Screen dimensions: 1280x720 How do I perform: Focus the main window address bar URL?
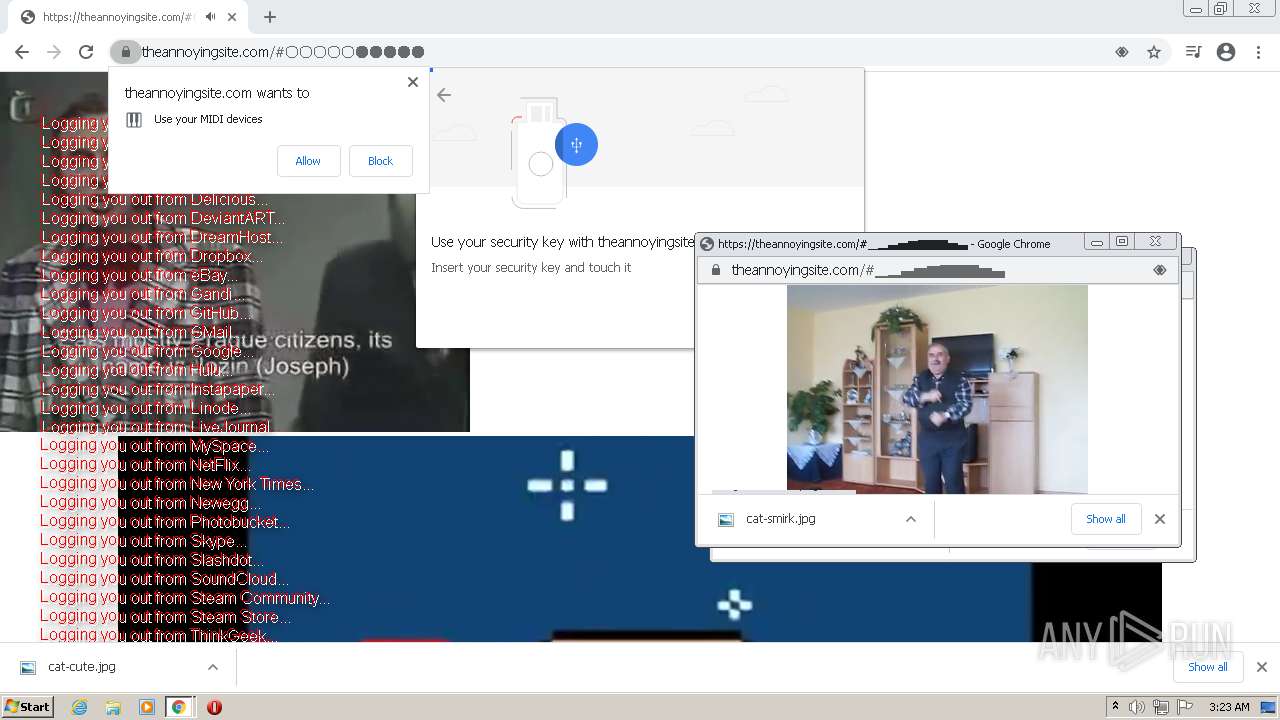(x=283, y=52)
